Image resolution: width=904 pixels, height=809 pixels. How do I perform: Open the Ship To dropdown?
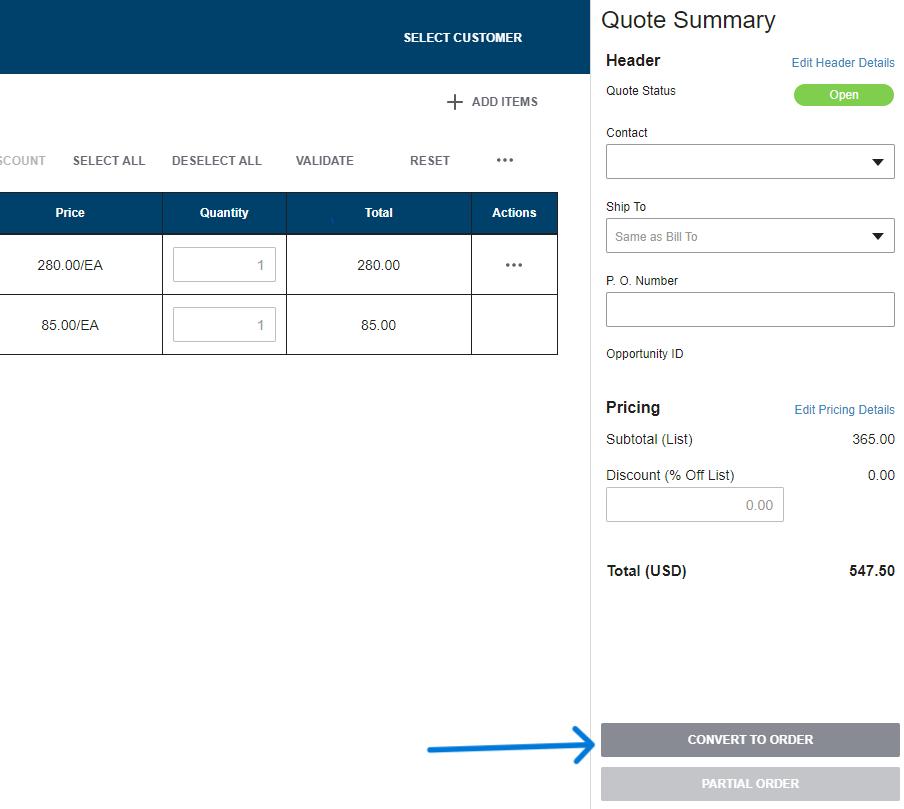click(750, 237)
